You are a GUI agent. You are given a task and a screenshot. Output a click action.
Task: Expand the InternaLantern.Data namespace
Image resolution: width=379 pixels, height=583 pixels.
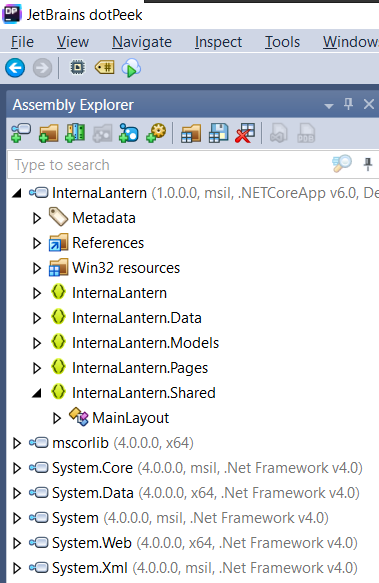(36, 318)
